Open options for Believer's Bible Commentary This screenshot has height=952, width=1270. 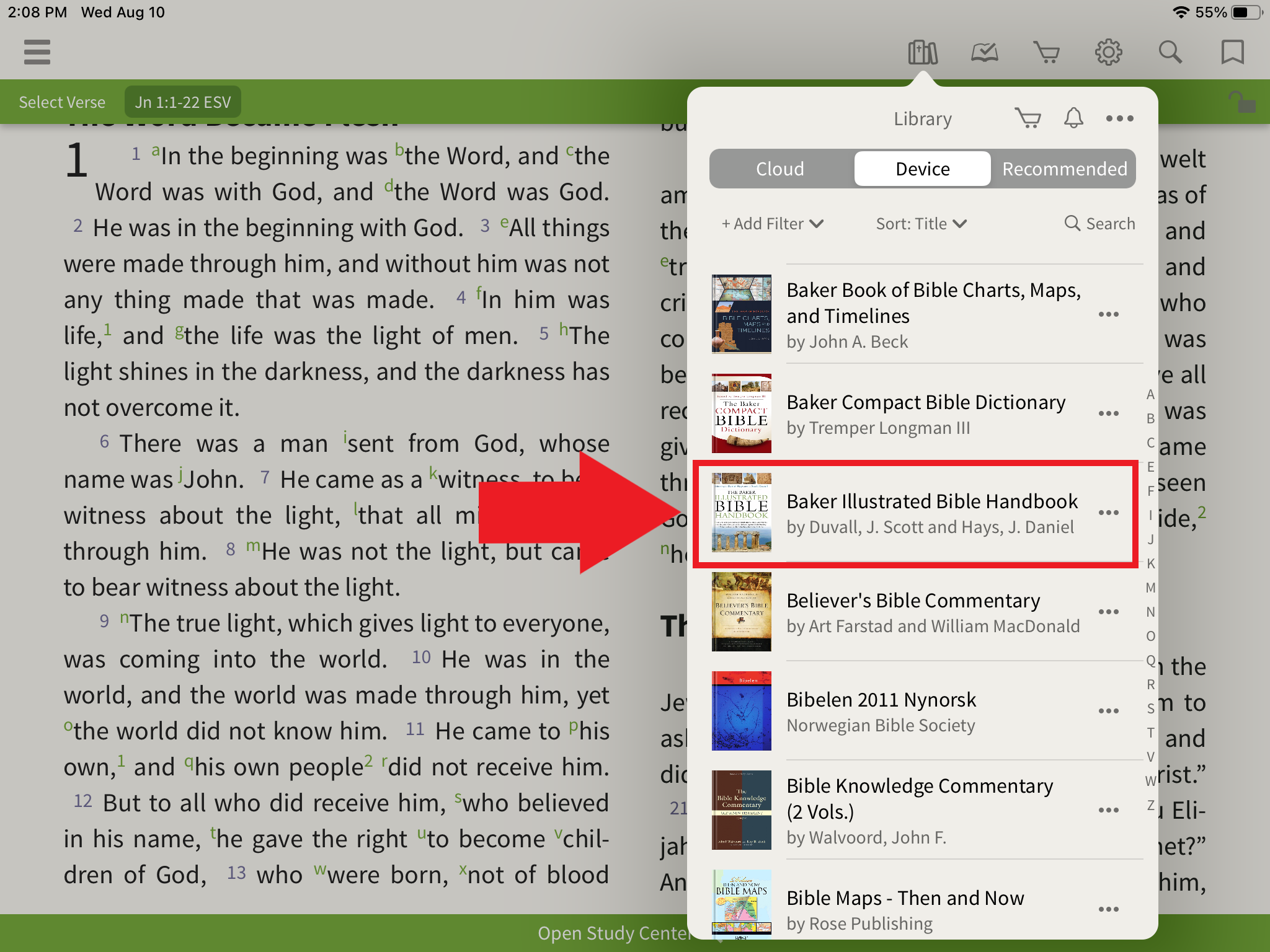point(1109,612)
